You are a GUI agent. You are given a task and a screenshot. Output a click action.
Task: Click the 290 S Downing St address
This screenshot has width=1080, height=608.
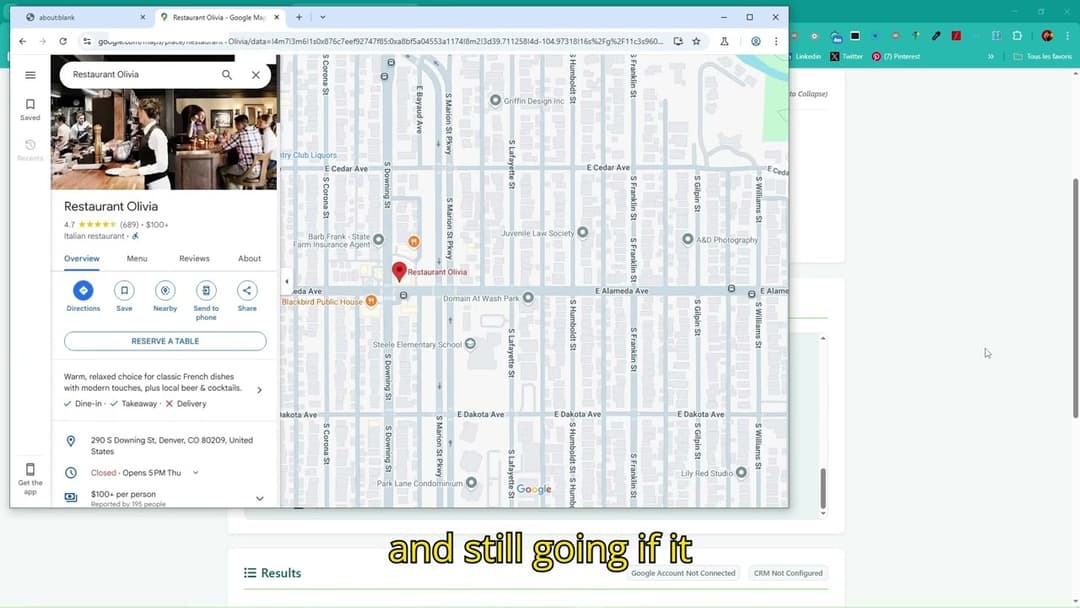172,445
